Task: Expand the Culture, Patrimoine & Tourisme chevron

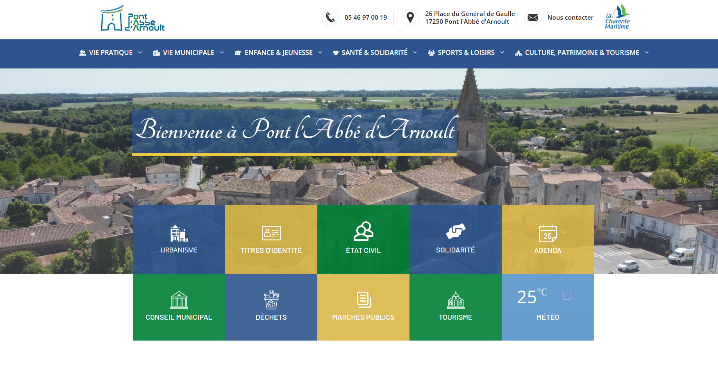Action: point(647,53)
